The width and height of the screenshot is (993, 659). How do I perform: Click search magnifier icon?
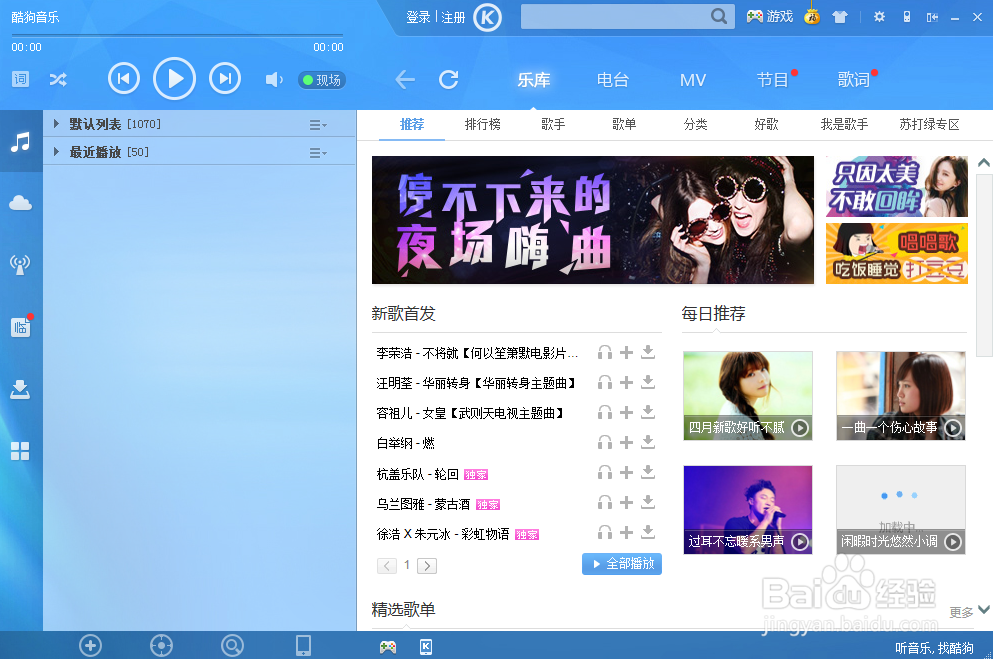click(719, 16)
